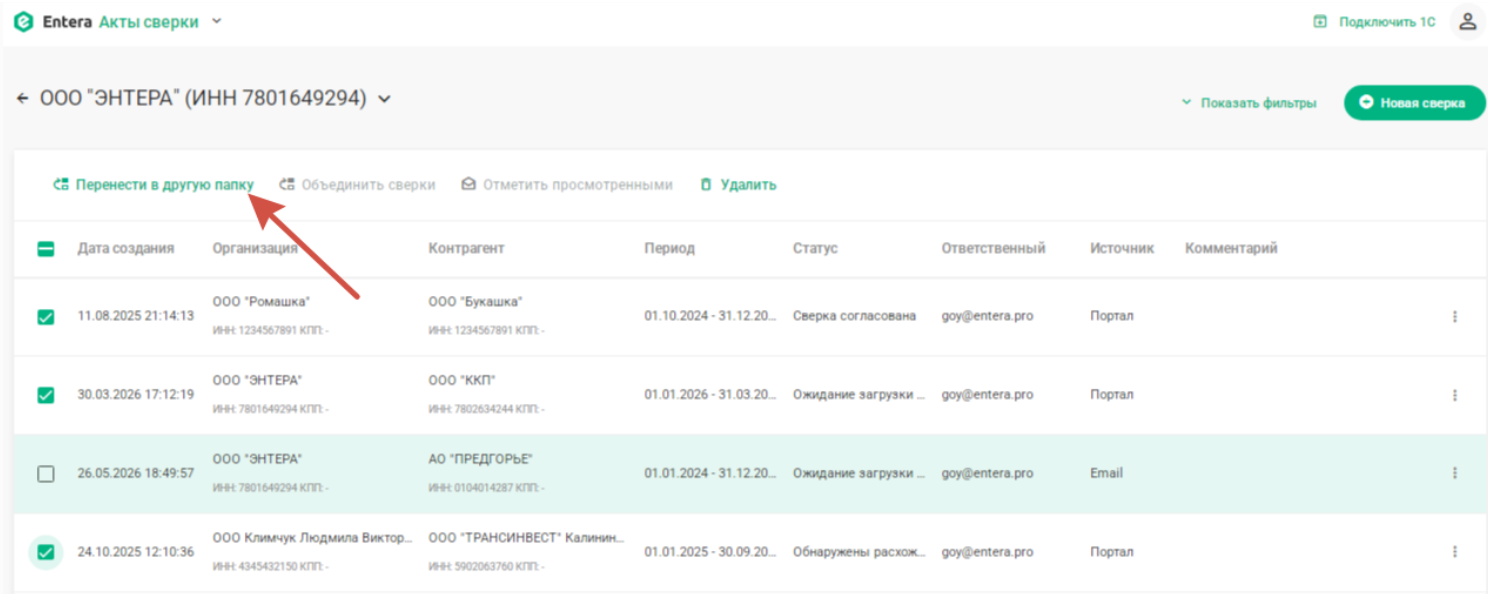1488x594 pixels.
Task: Click date 26.05.2026 18:49:57
Action: 136,473
